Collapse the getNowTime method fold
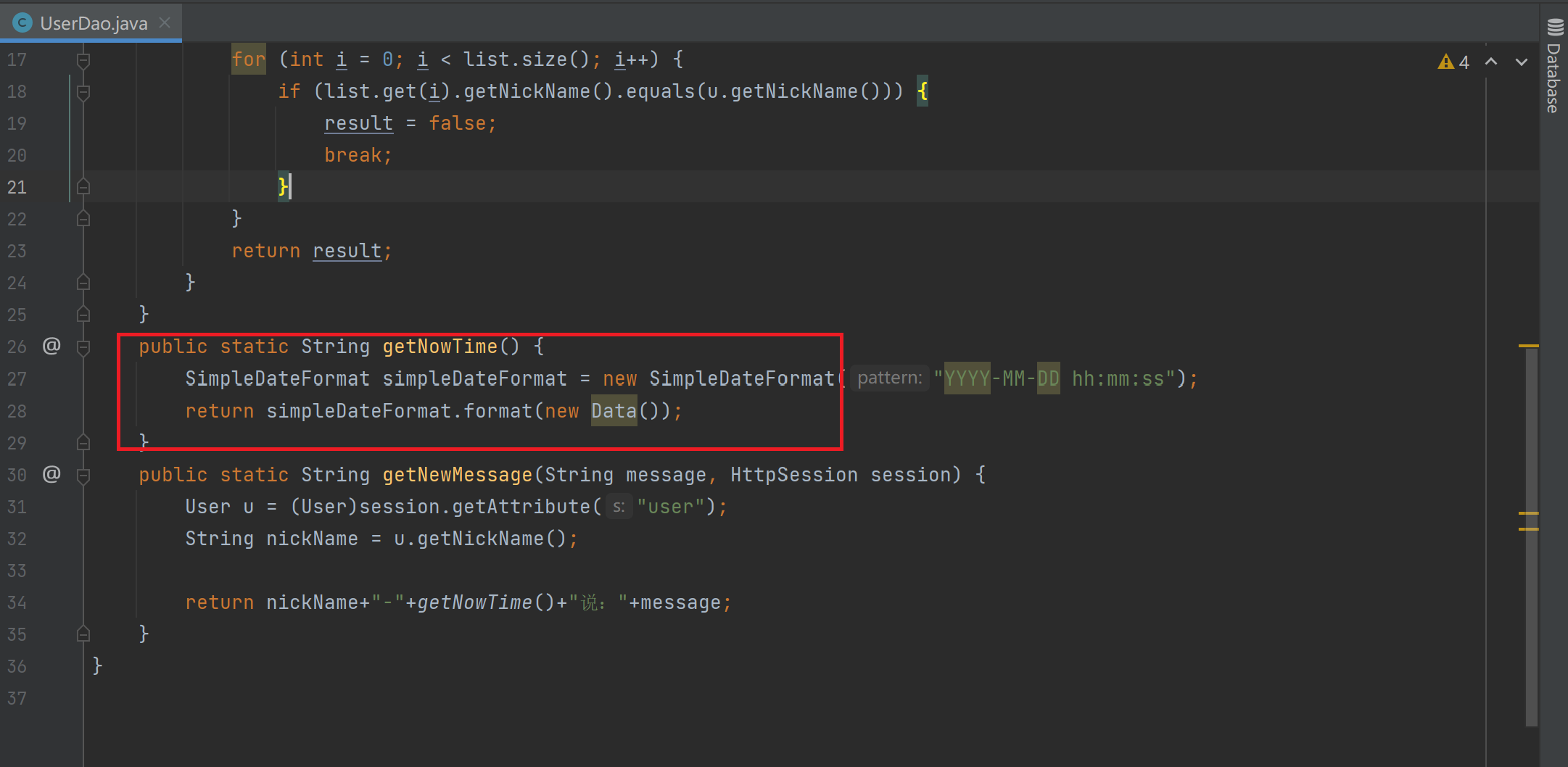Image resolution: width=1568 pixels, height=767 pixels. 83,347
